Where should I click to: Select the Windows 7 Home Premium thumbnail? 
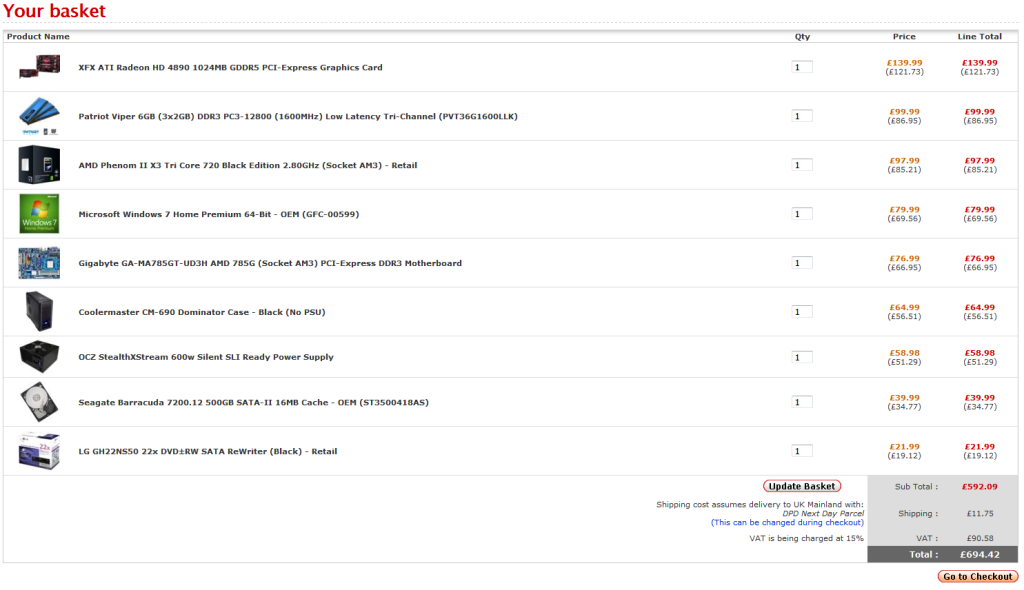(39, 214)
